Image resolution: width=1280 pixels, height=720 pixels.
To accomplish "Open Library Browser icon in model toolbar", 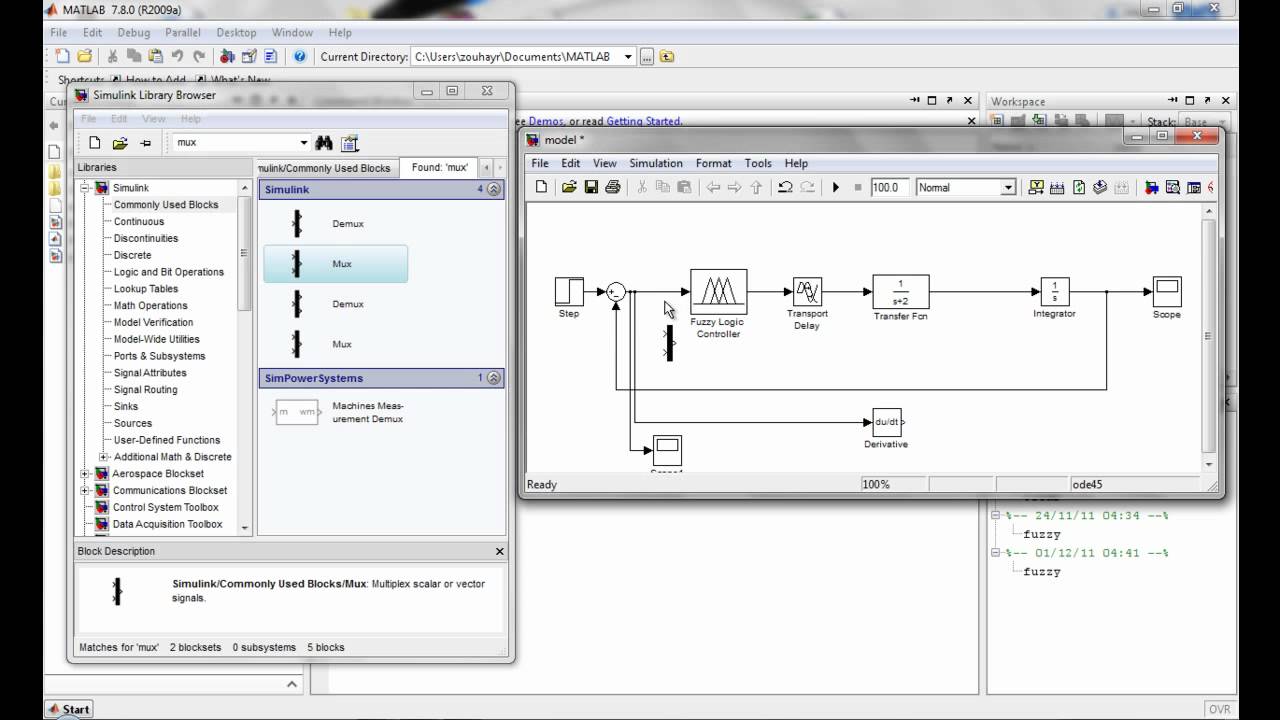I will [1151, 187].
